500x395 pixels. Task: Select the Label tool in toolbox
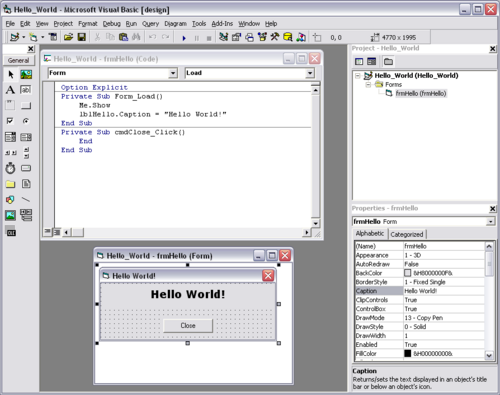(10, 90)
